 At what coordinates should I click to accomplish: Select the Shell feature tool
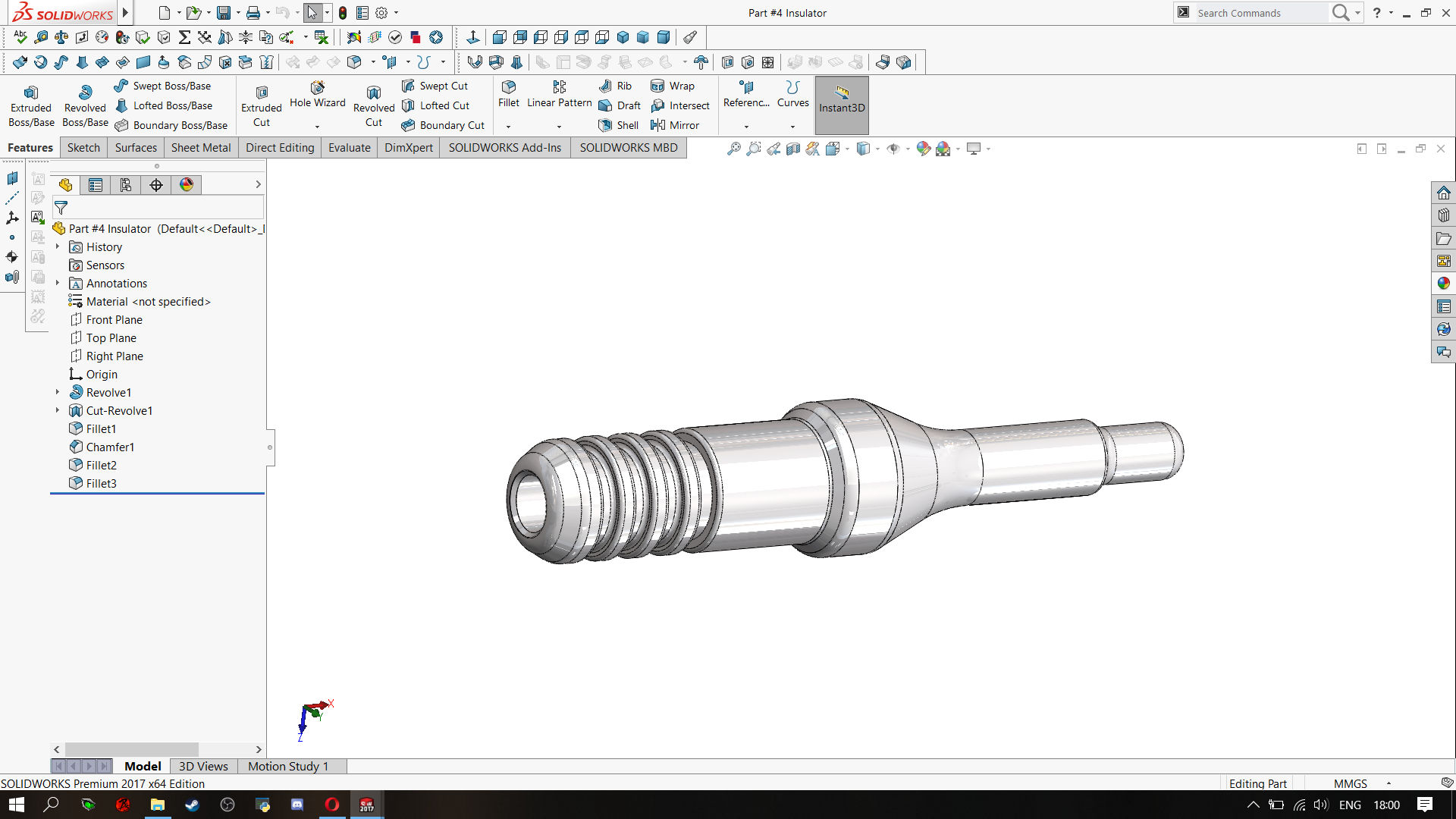coord(620,125)
